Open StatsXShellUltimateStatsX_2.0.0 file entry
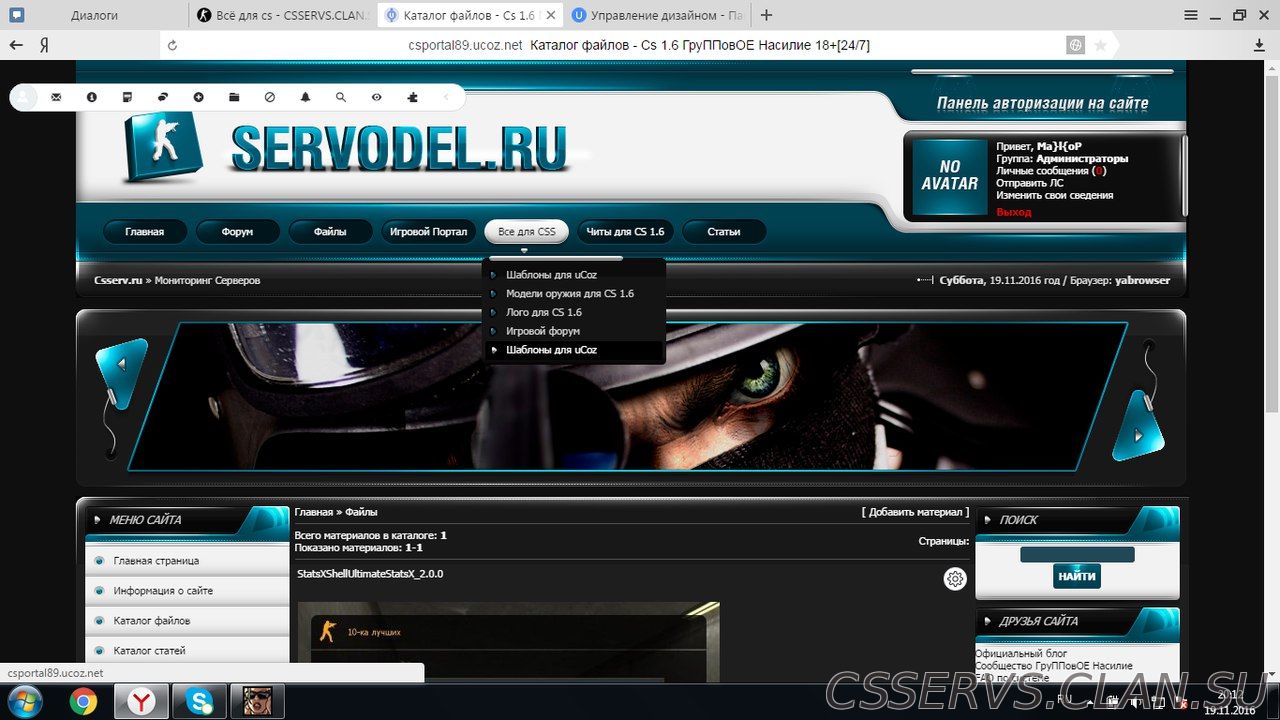This screenshot has width=1280, height=720. coord(370,574)
